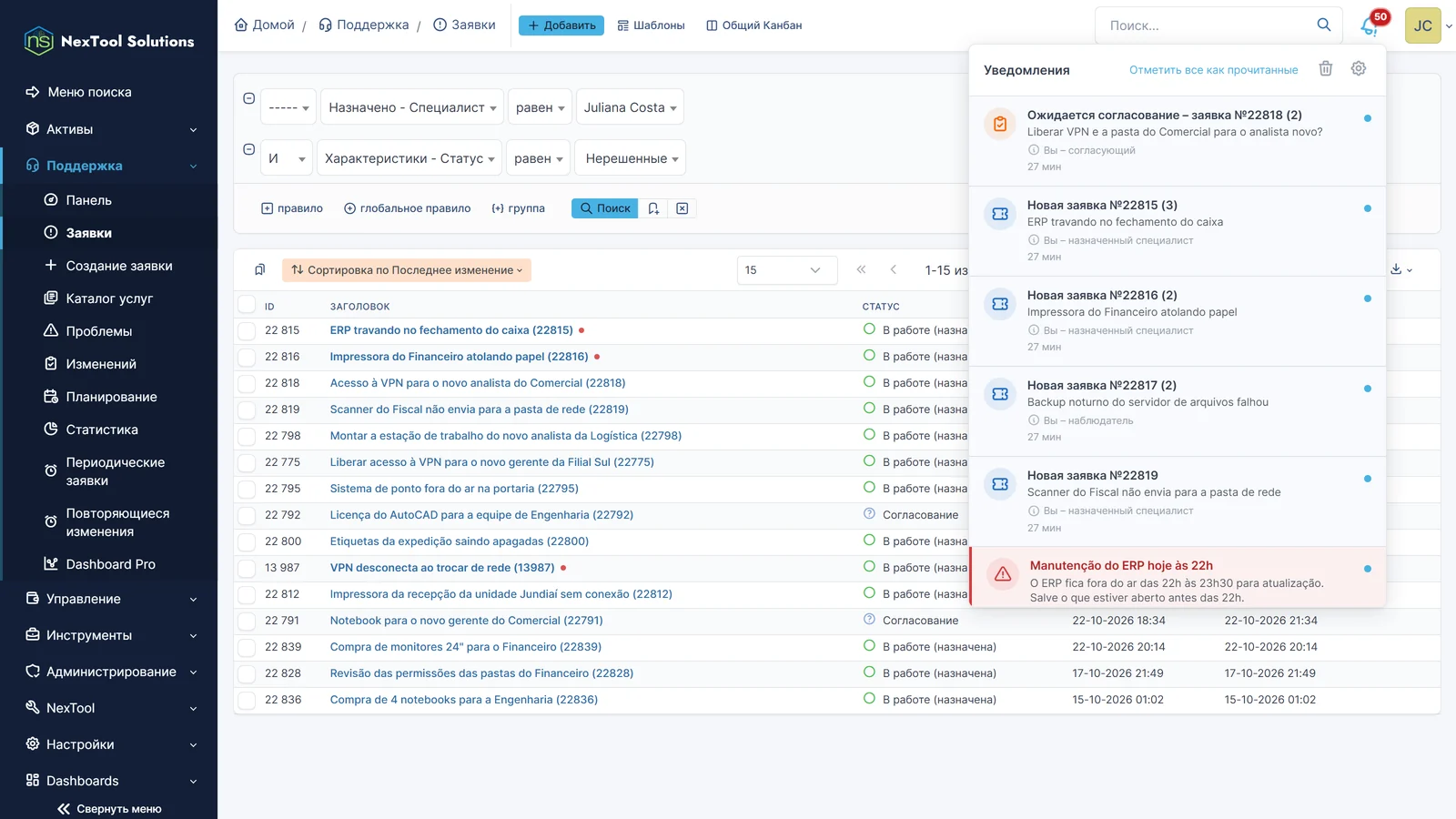Select checkbox for ticket 22 839
The width and height of the screenshot is (1456, 819).
(x=247, y=647)
